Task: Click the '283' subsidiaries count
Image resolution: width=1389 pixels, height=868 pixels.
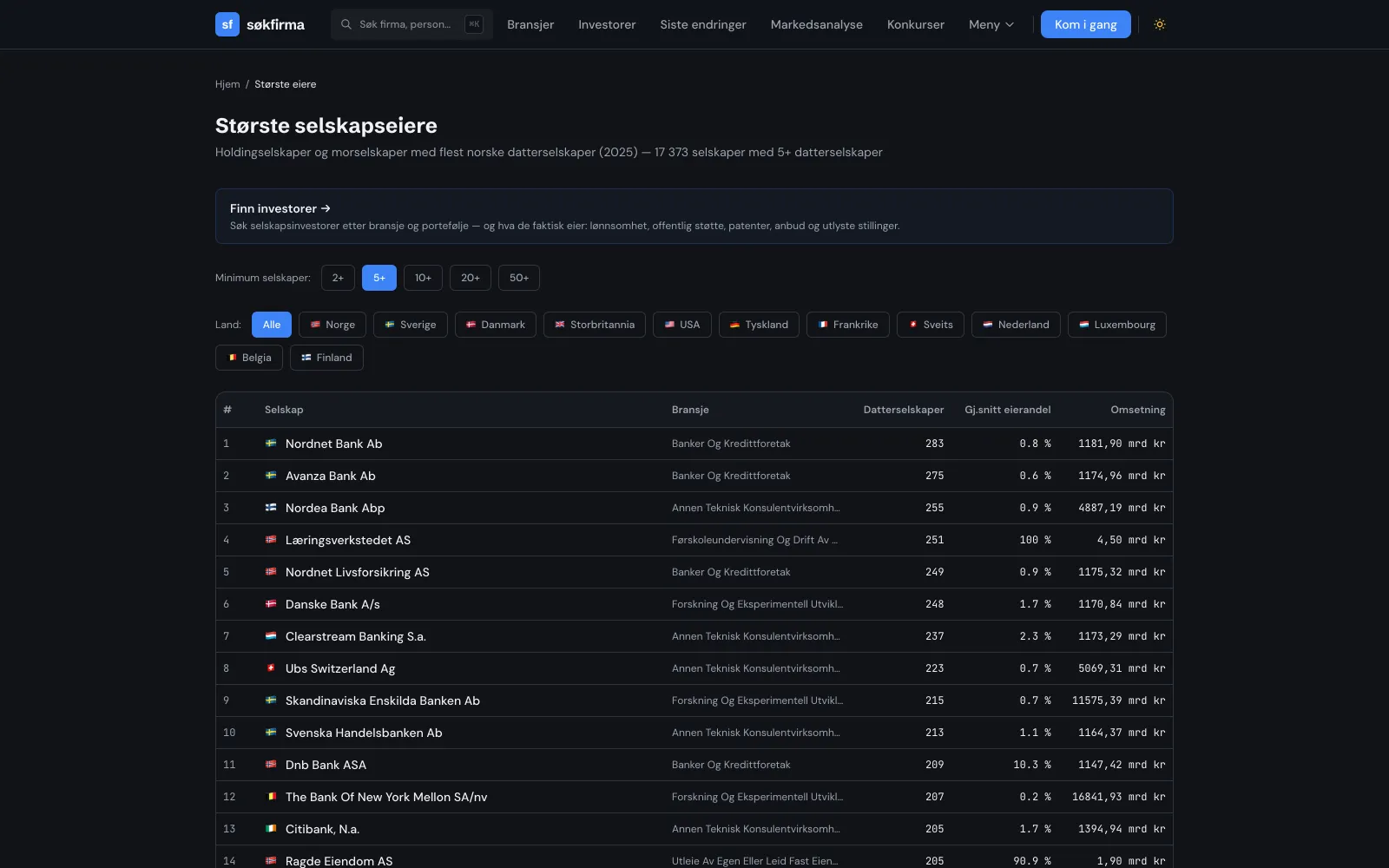Action: click(934, 444)
